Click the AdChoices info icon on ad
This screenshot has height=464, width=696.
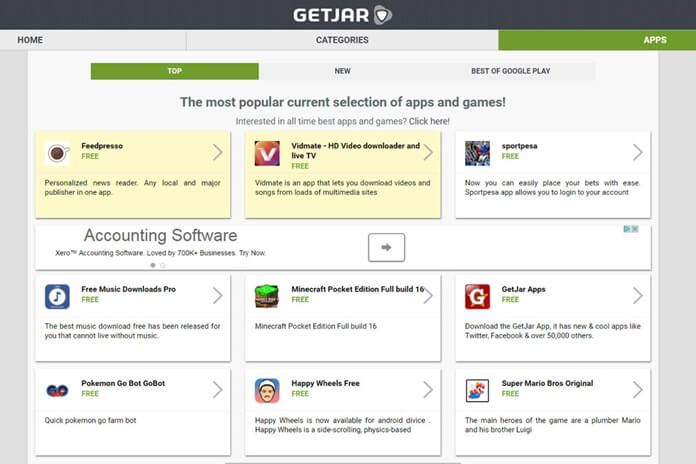[627, 229]
